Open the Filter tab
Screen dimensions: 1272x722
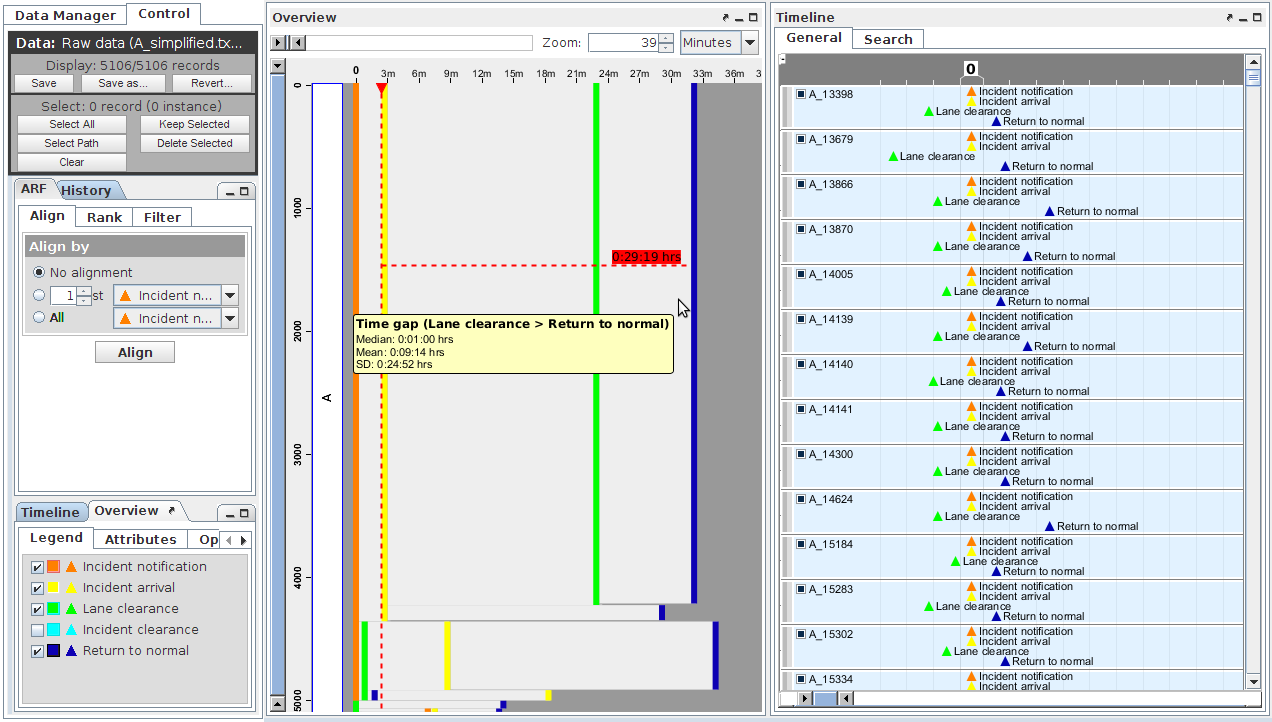point(162,217)
